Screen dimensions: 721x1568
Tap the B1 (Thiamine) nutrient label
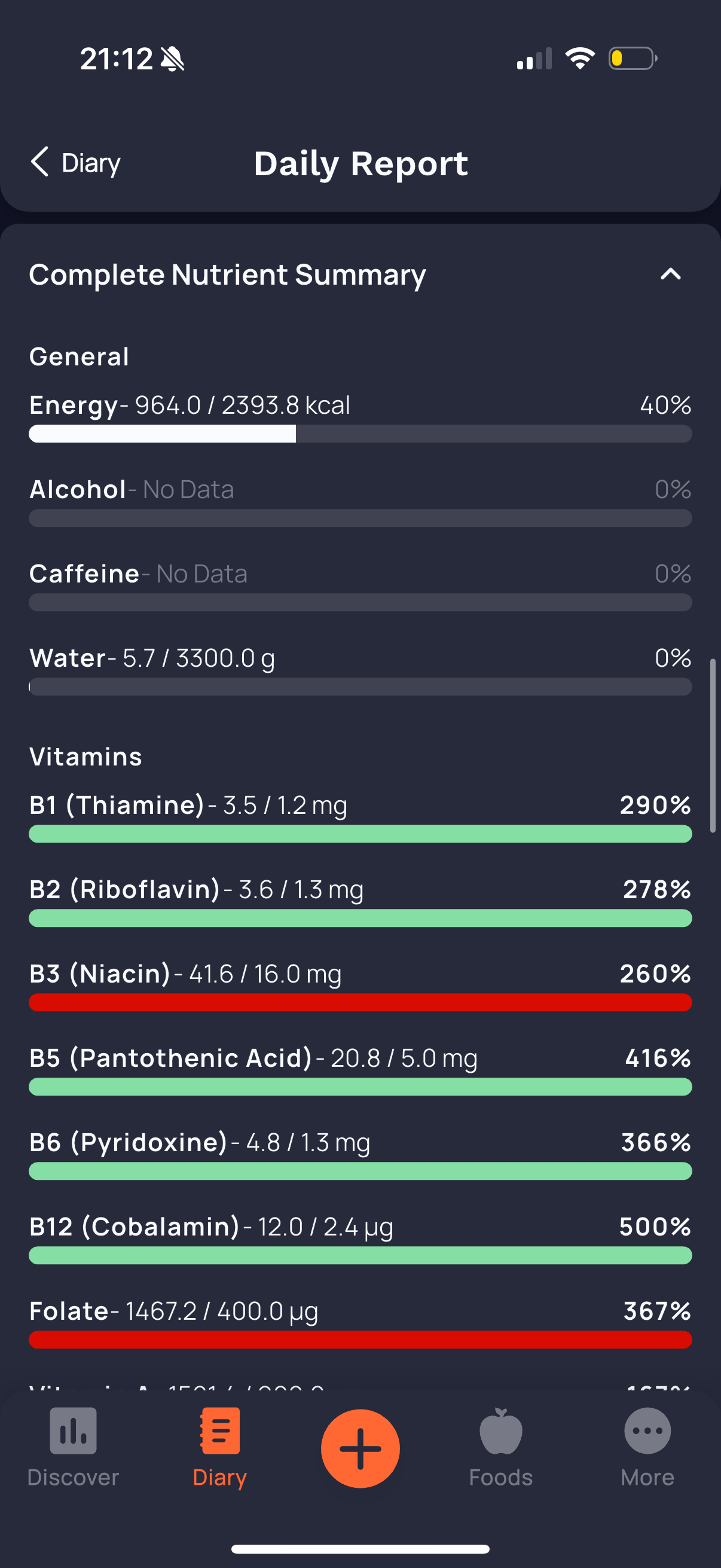[117, 806]
